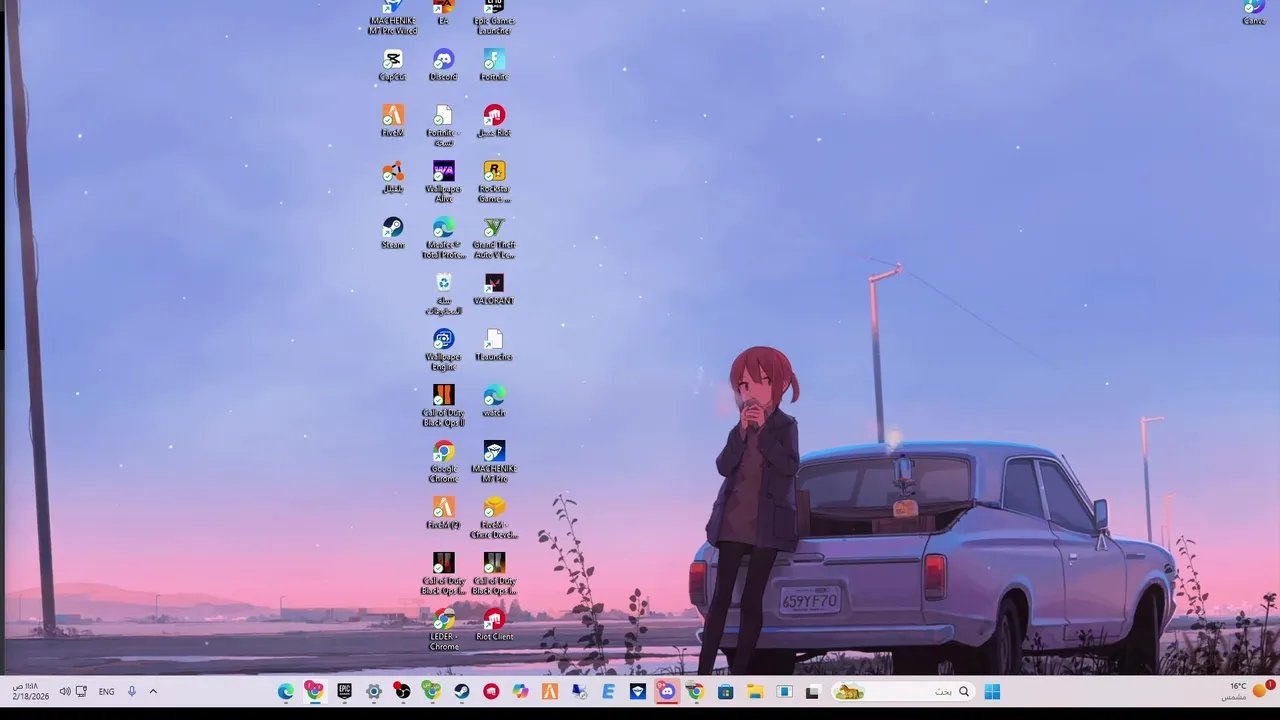This screenshot has width=1280, height=720.
Task: Show hidden system tray icons
Action: (x=153, y=691)
